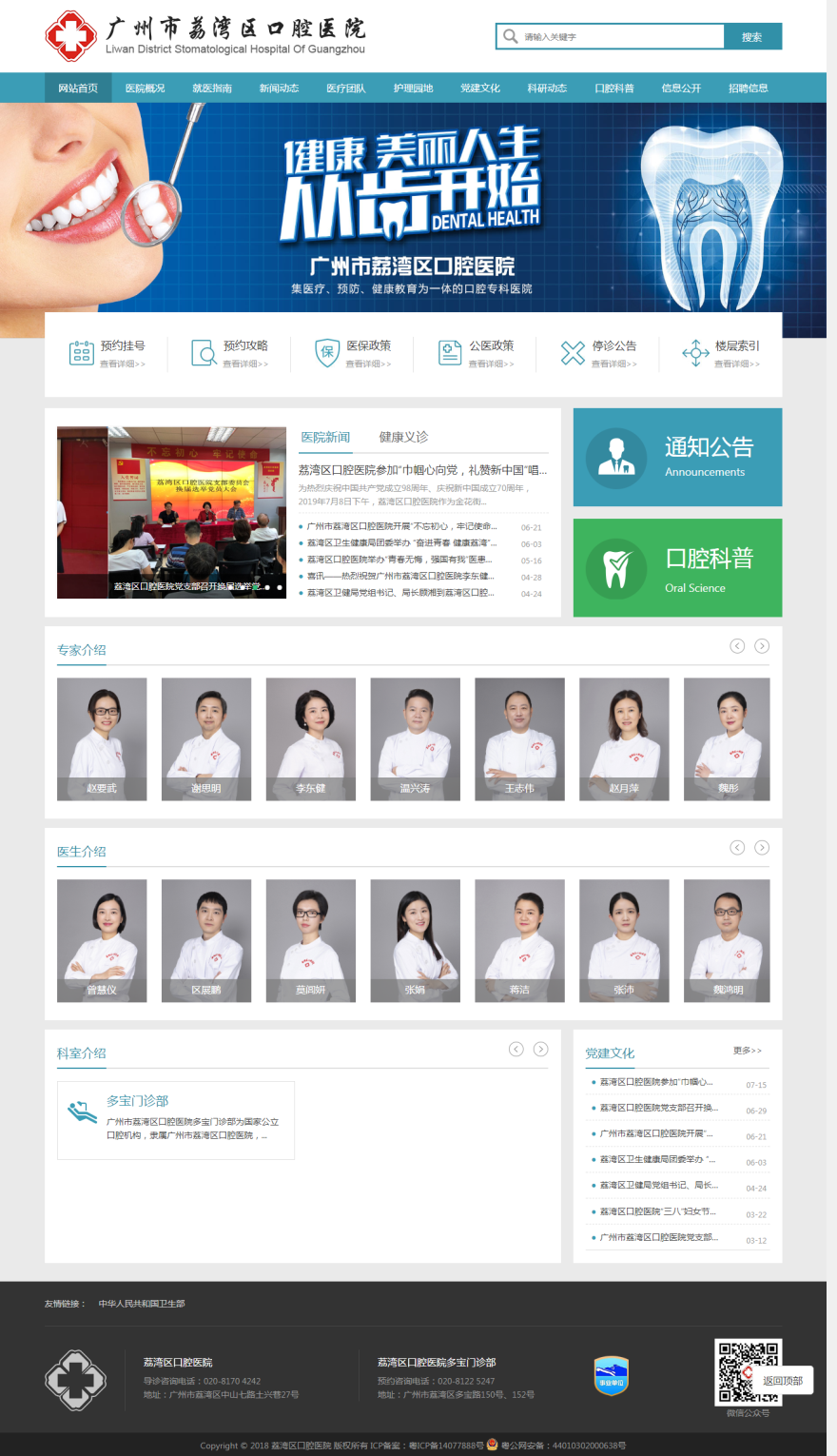Click the magnifier icon in search box
Image resolution: width=837 pixels, height=1456 pixels.
(511, 36)
